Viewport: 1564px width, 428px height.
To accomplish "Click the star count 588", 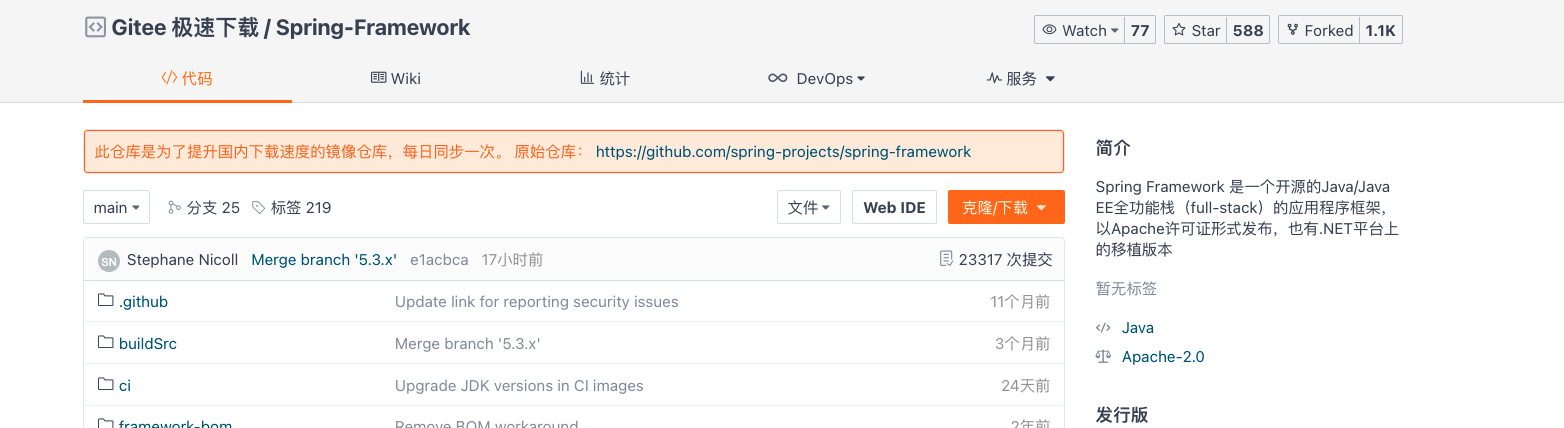I will coord(1248,31).
